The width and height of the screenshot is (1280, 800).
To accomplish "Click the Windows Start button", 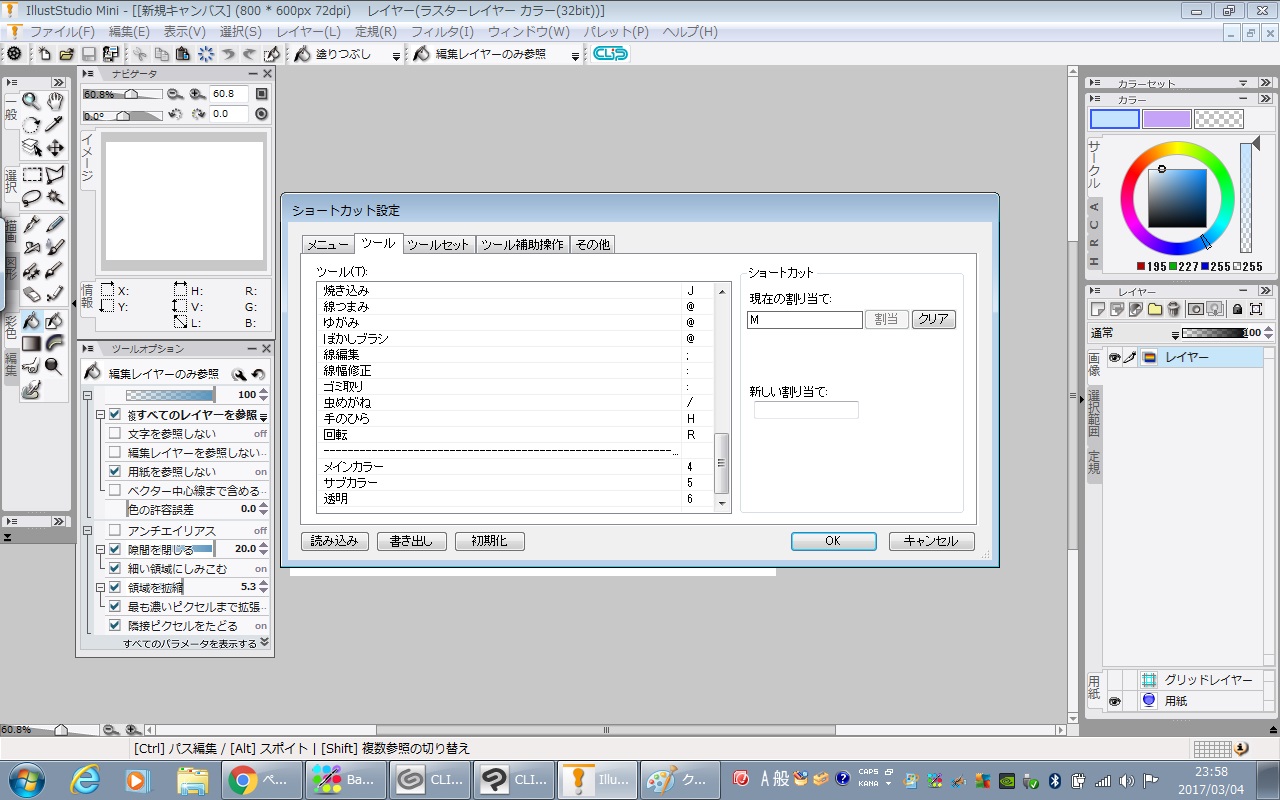I will coord(26,779).
